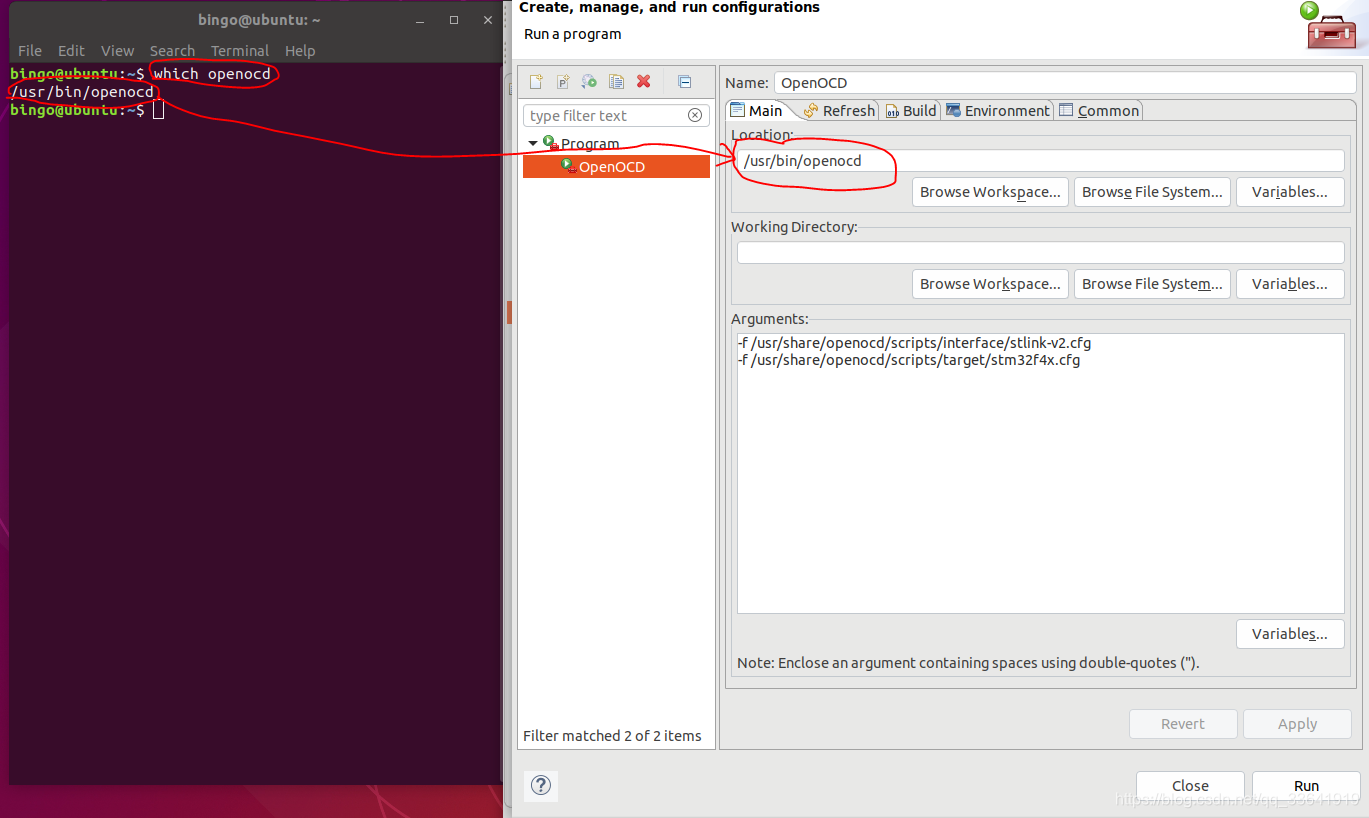Click the stm32f4x.cfg line in the Arguments box

pos(909,360)
